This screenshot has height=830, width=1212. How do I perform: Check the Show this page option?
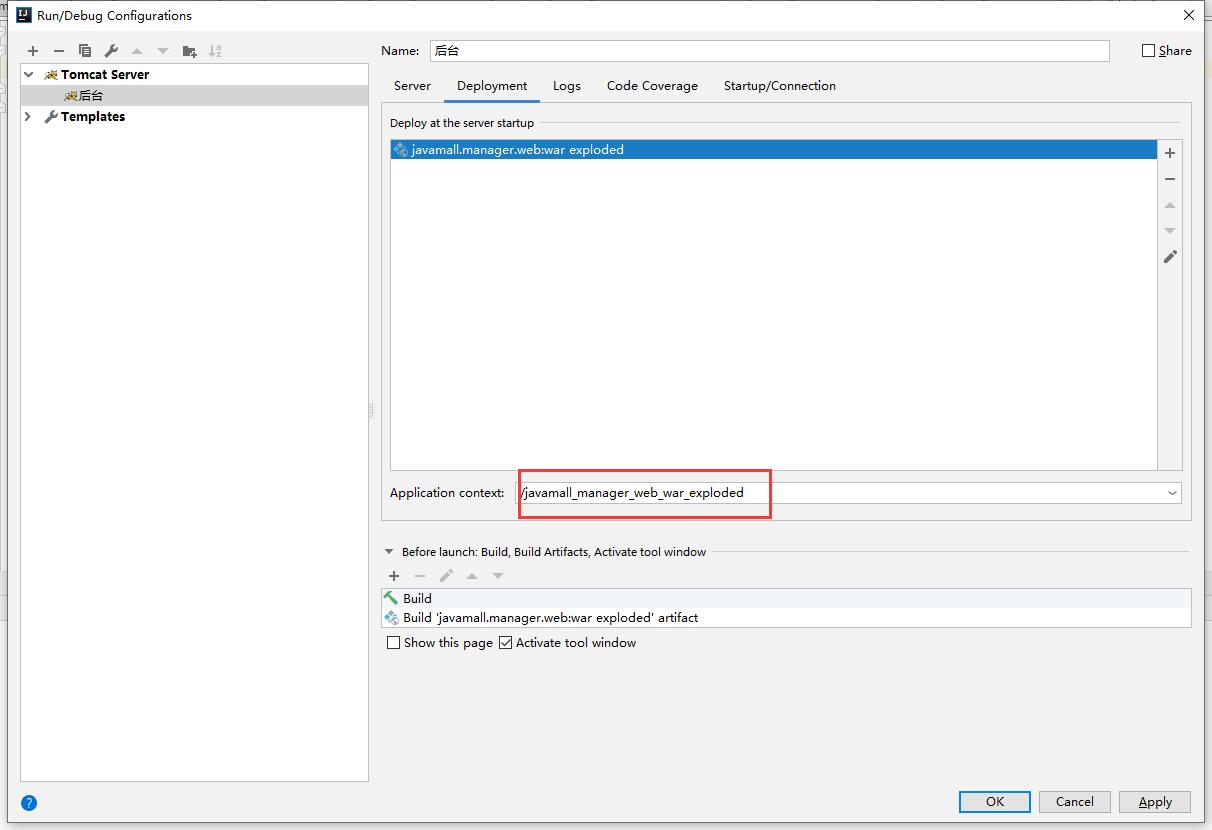394,643
